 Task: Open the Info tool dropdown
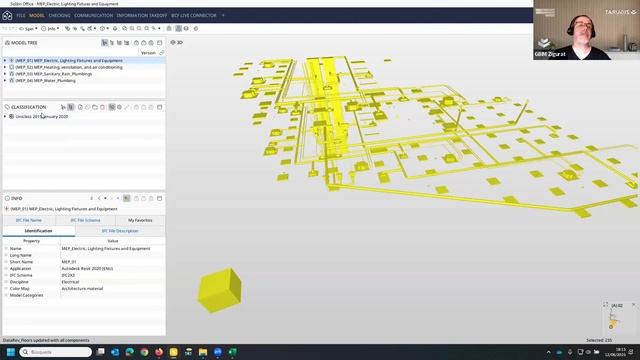tap(50, 29)
